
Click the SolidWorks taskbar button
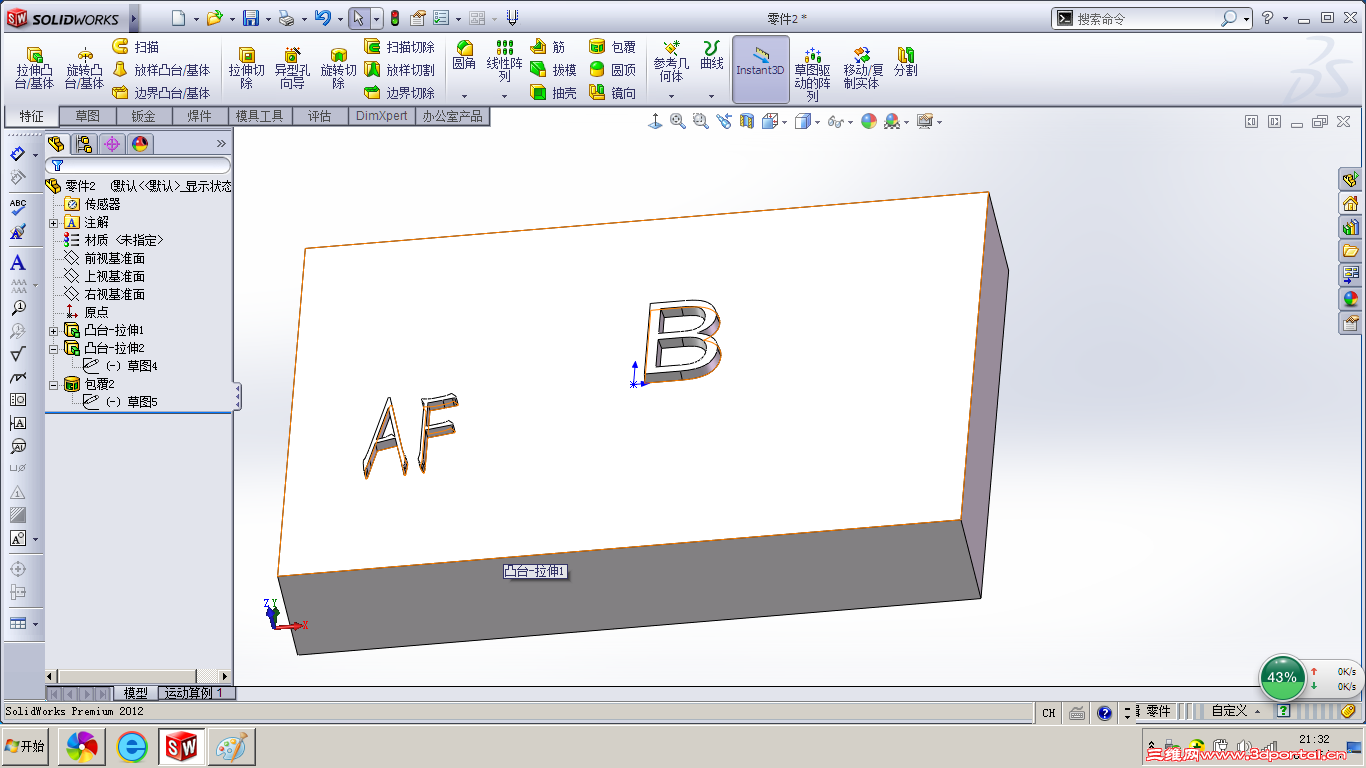pyautogui.click(x=181, y=746)
